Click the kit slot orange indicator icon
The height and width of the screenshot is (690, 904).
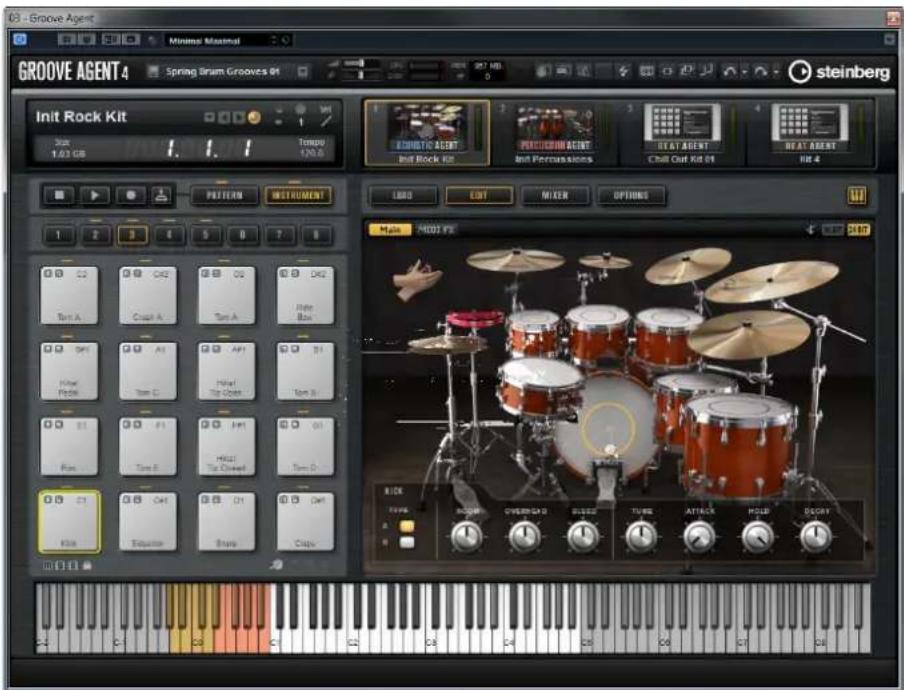point(254,117)
